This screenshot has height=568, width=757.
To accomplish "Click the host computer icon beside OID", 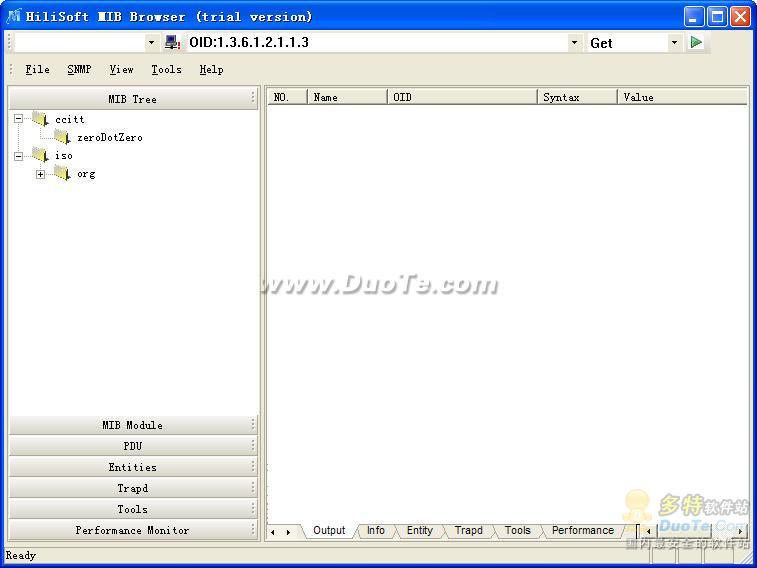I will 172,42.
